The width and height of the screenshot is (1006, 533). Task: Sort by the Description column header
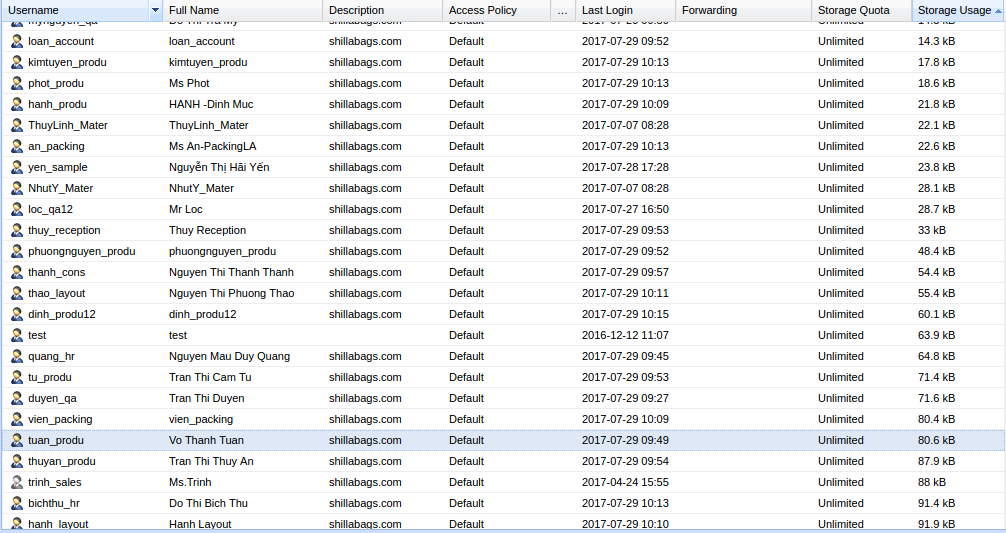point(382,10)
